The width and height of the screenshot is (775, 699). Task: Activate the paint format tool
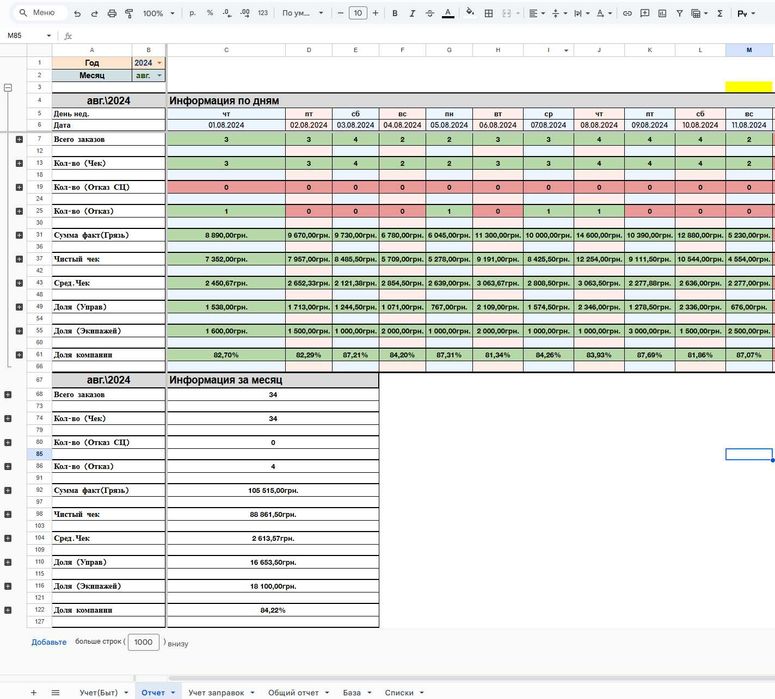click(x=129, y=13)
